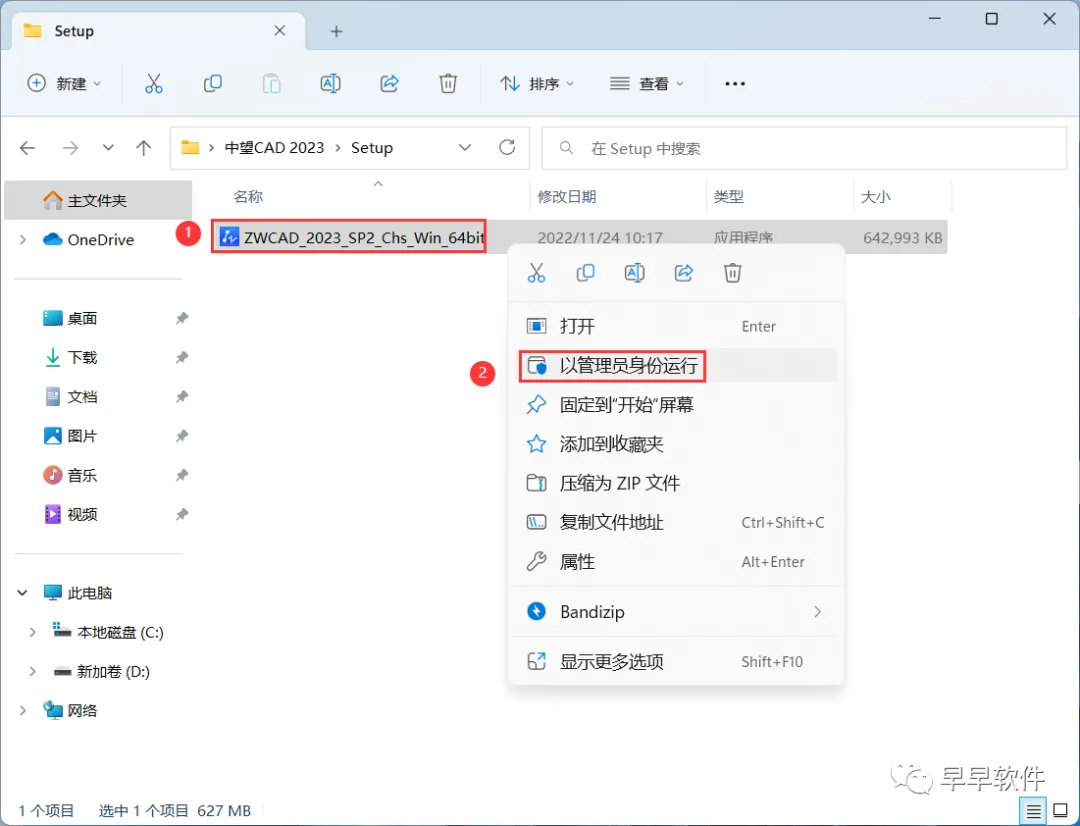Open a new tab with plus button
Image resolution: width=1080 pixels, height=826 pixels.
pyautogui.click(x=336, y=31)
